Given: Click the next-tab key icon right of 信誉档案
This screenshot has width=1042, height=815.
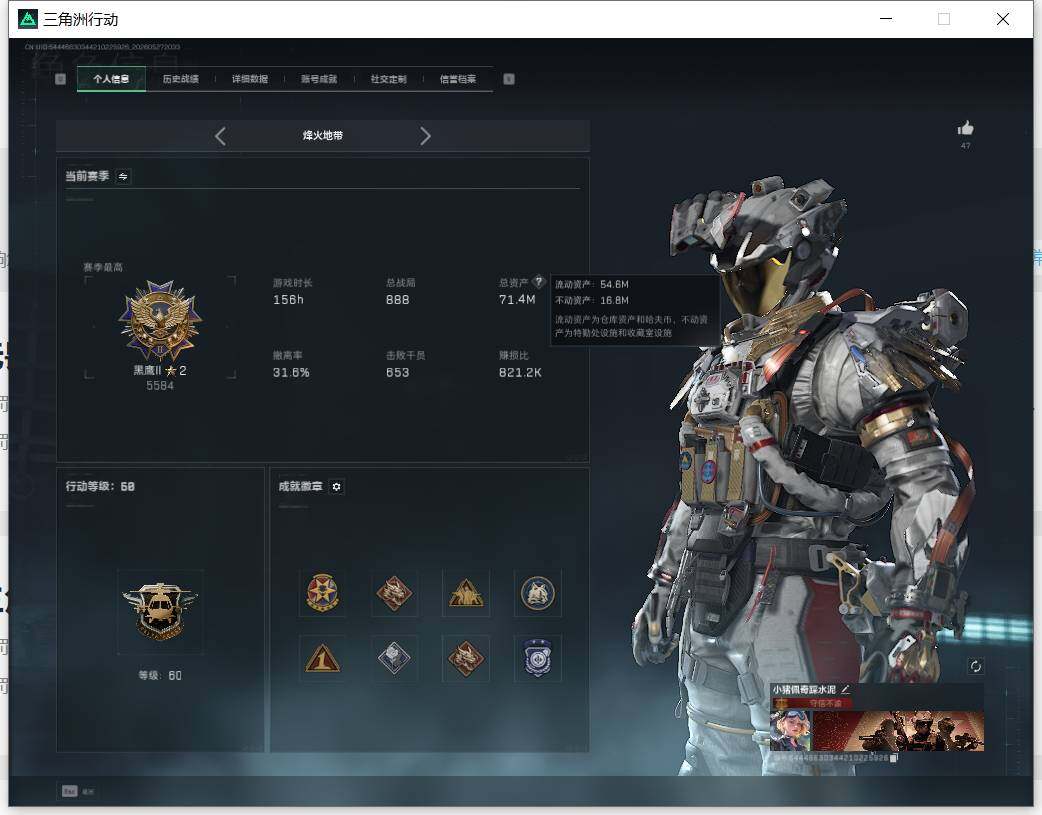Looking at the screenshot, I should pos(509,79).
